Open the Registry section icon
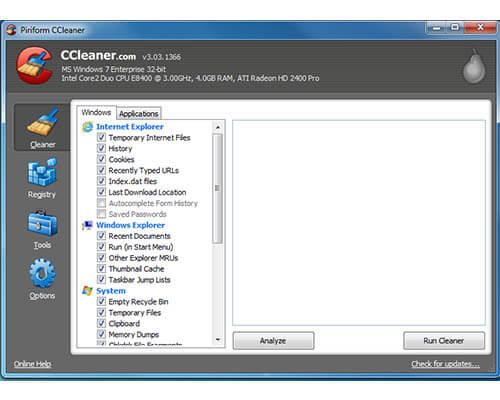Viewport: 500px width, 400px height. point(42,172)
